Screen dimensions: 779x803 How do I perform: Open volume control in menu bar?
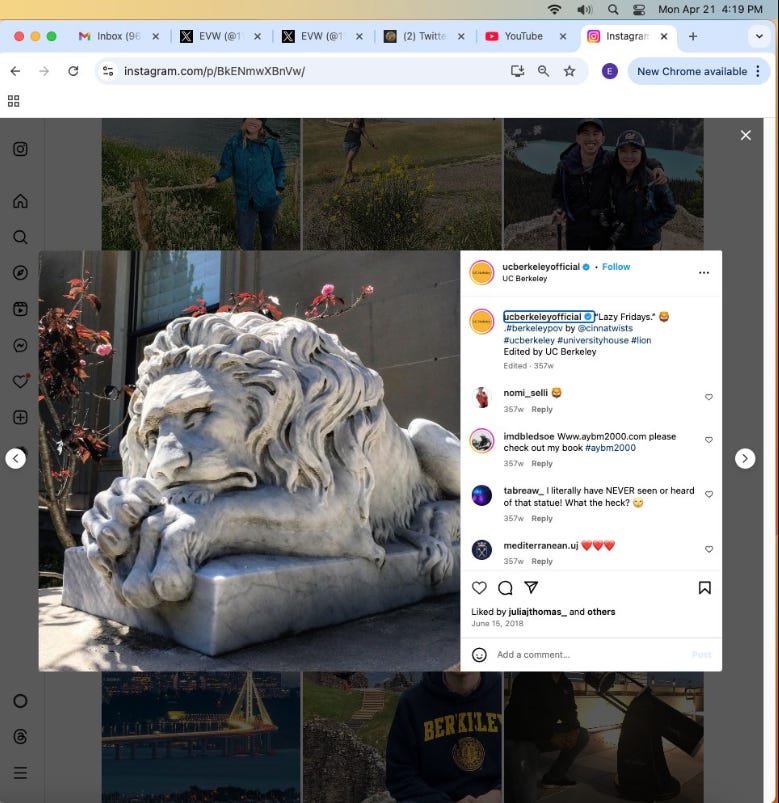click(x=584, y=9)
